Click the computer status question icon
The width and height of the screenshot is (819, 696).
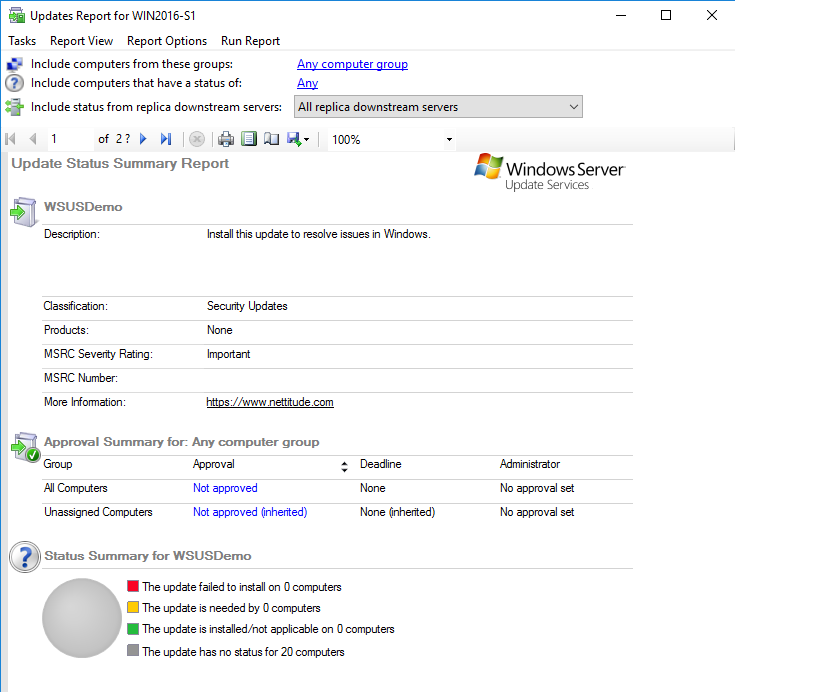tap(14, 83)
